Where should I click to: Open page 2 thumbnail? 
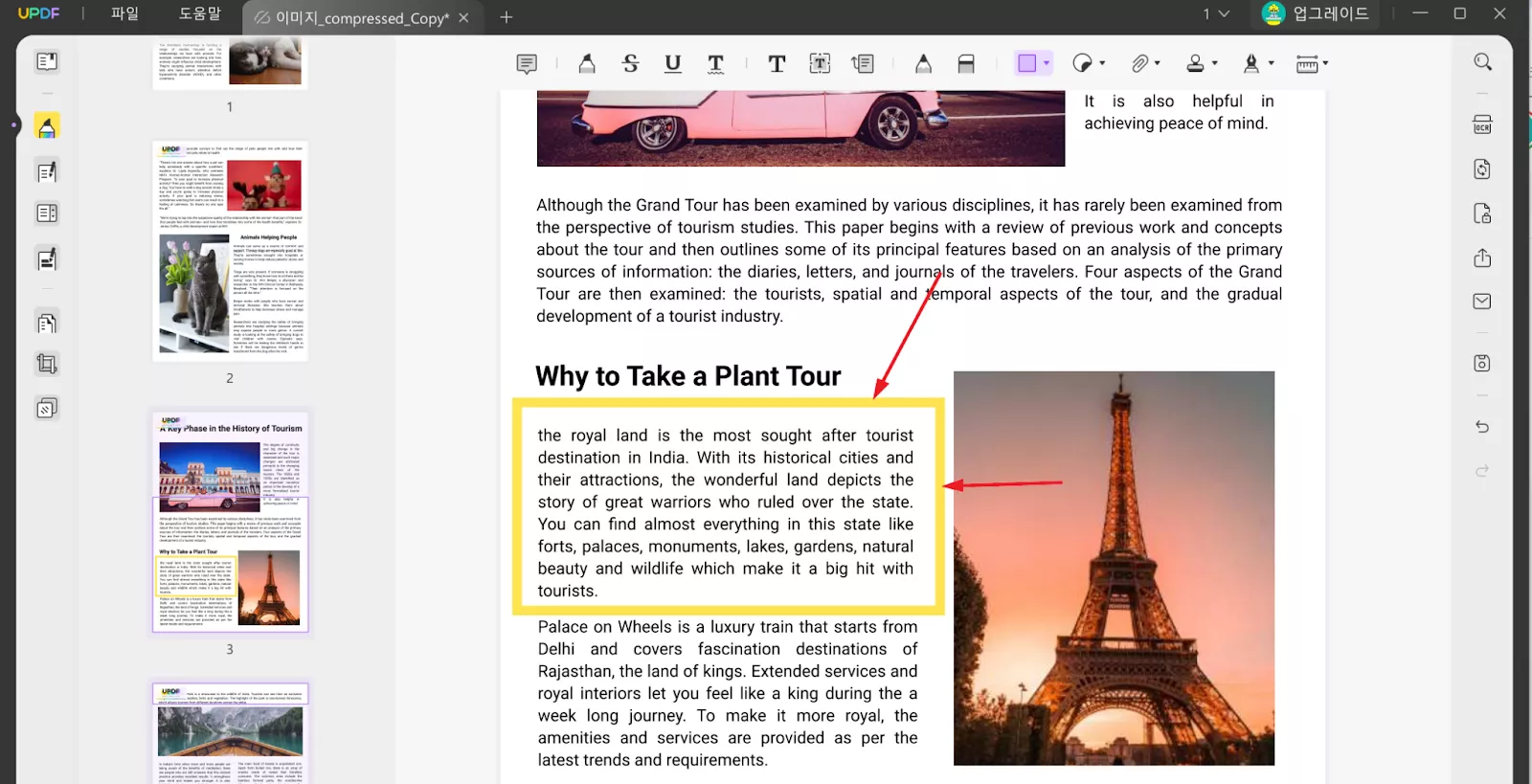(x=230, y=251)
